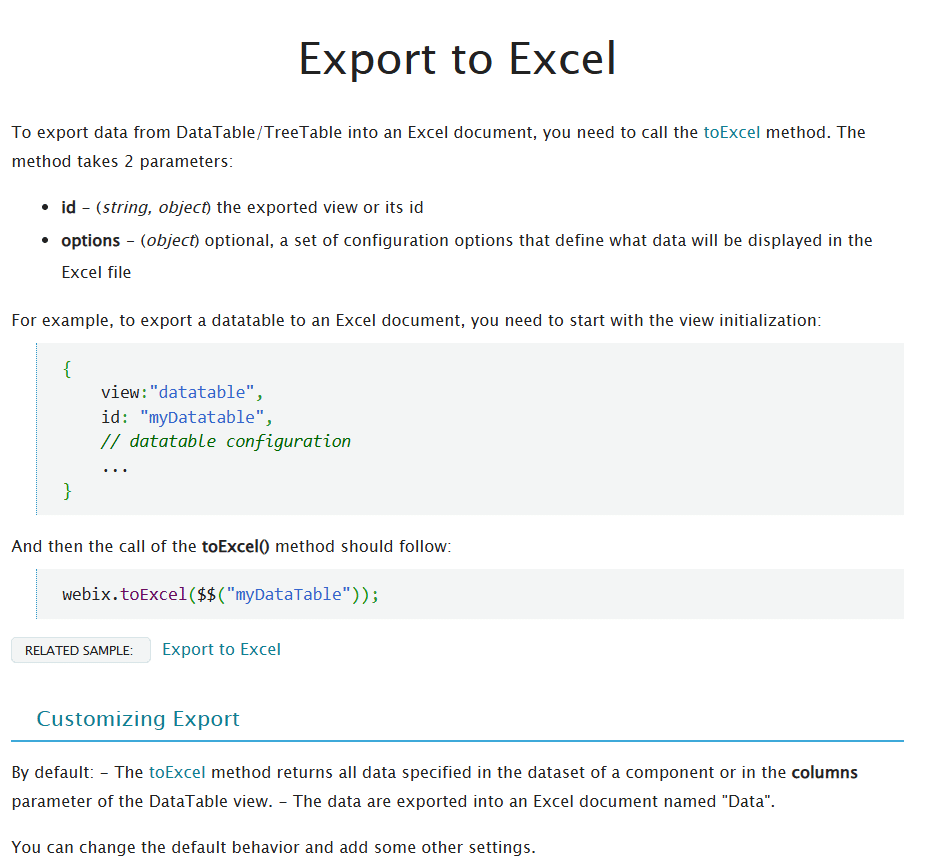Select "myDatatable" string in the first code snippet

[x=203, y=417]
